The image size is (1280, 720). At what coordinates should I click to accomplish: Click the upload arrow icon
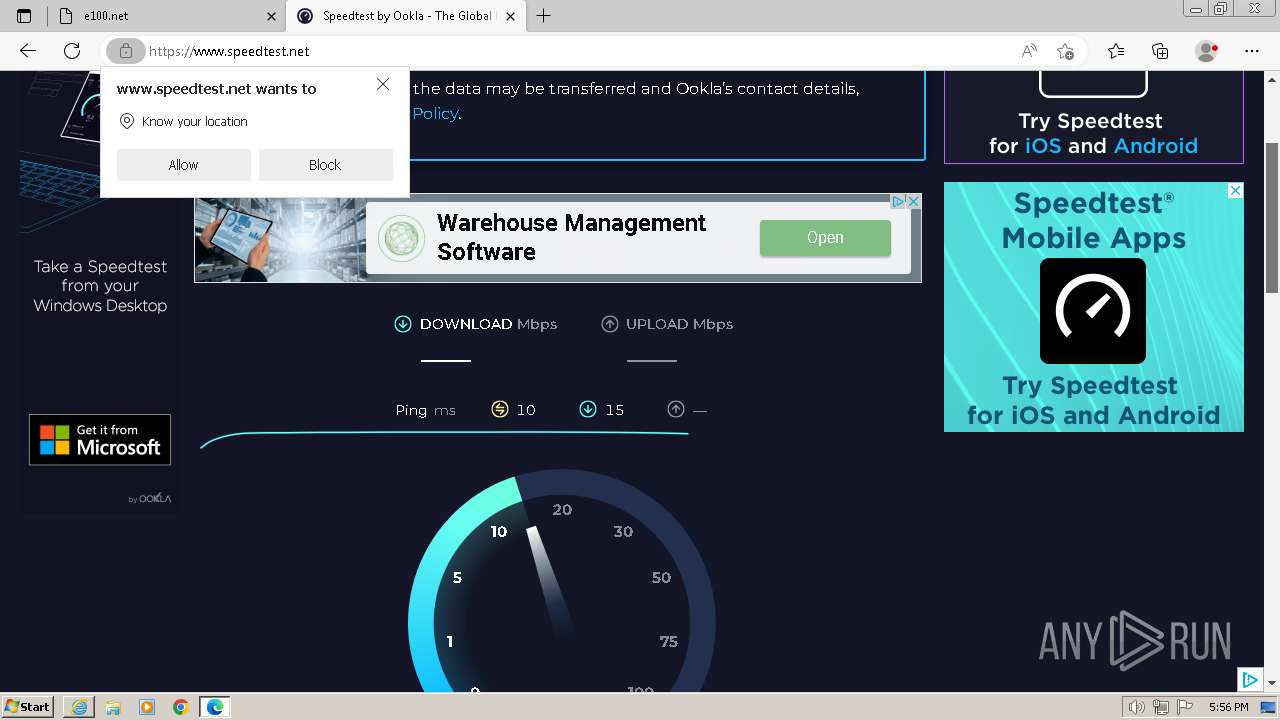click(609, 324)
